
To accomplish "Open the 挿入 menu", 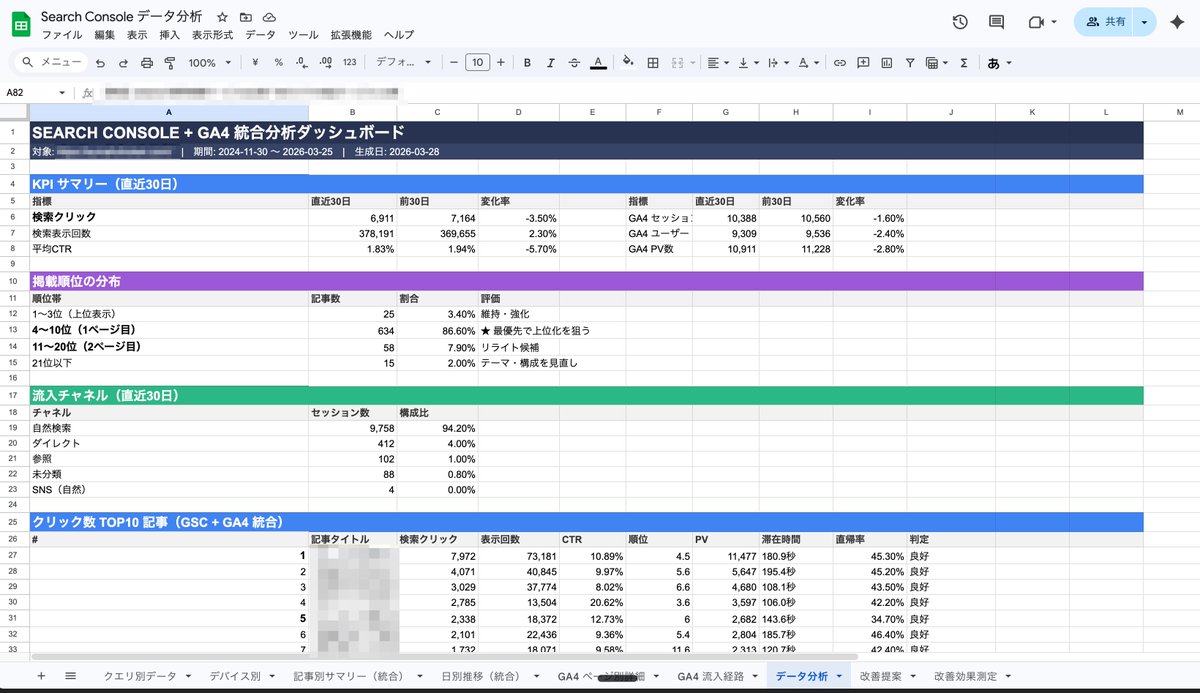I will point(170,34).
